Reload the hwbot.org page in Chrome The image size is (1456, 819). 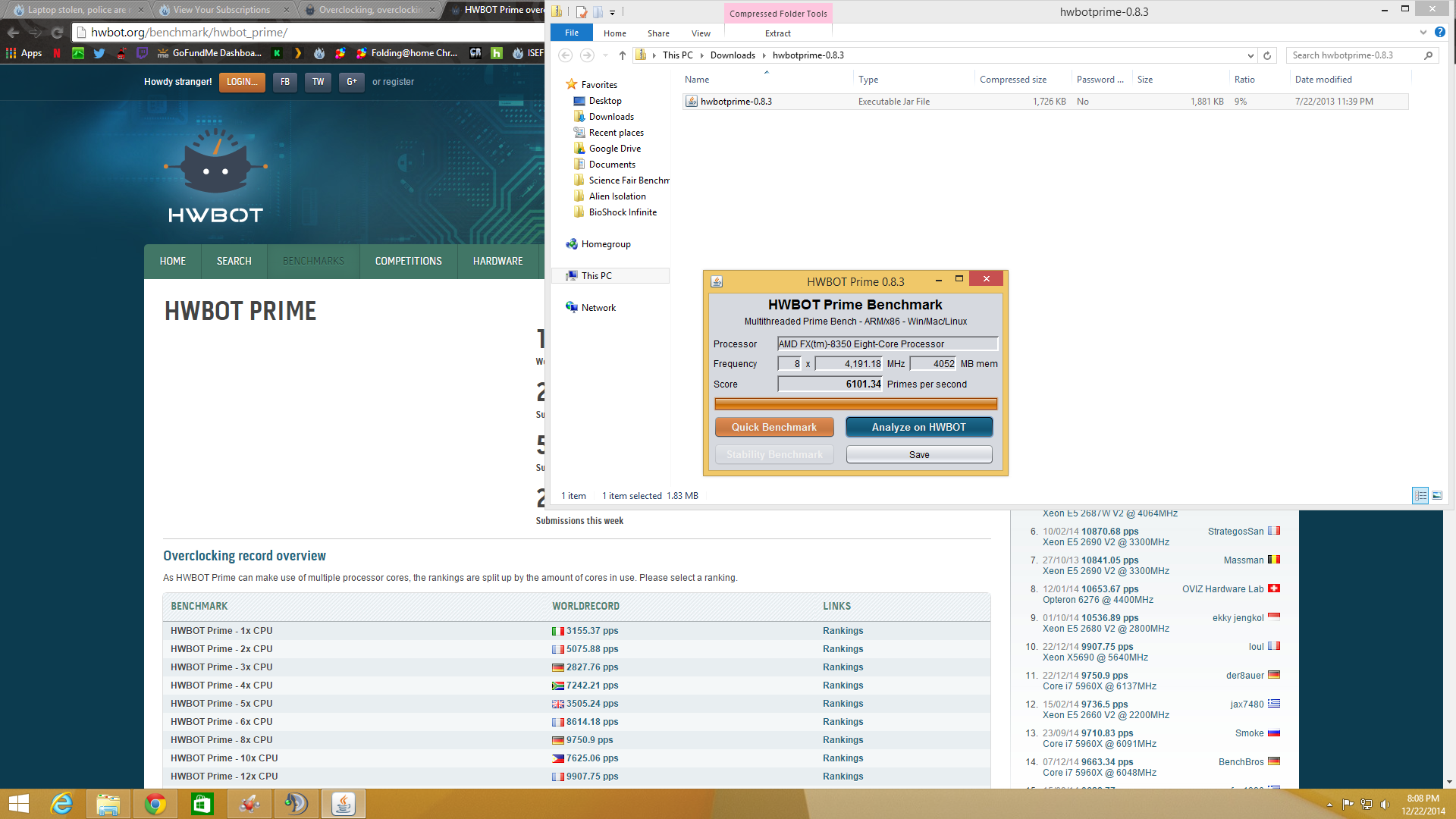57,33
